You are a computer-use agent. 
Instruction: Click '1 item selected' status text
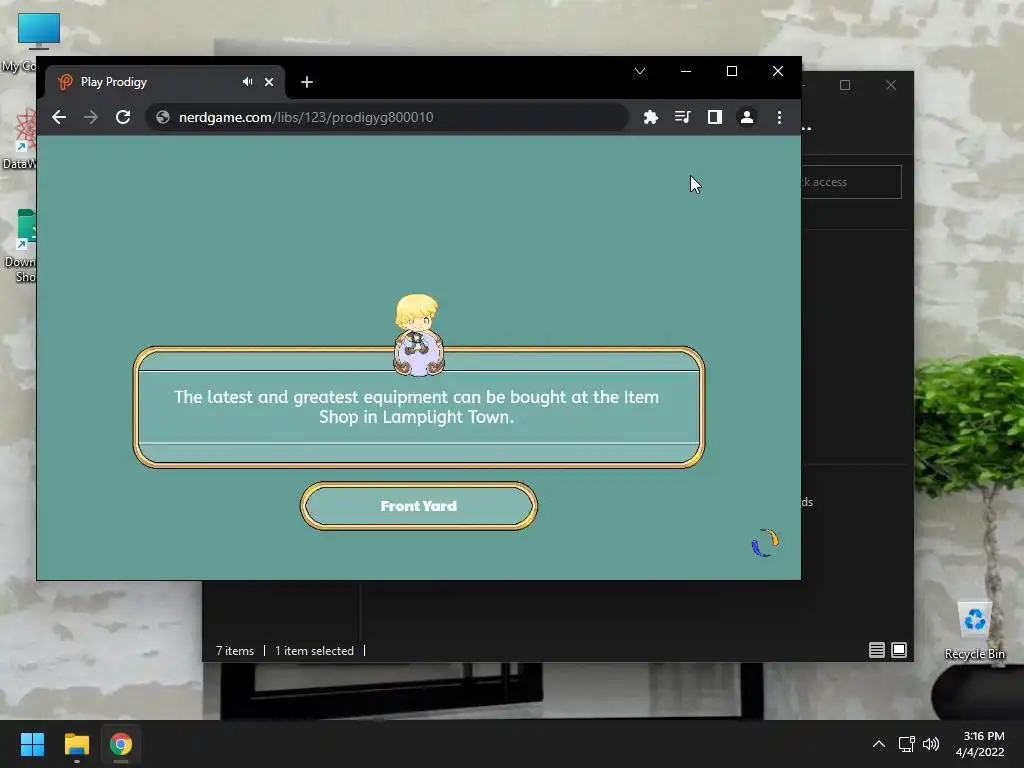[x=314, y=650]
